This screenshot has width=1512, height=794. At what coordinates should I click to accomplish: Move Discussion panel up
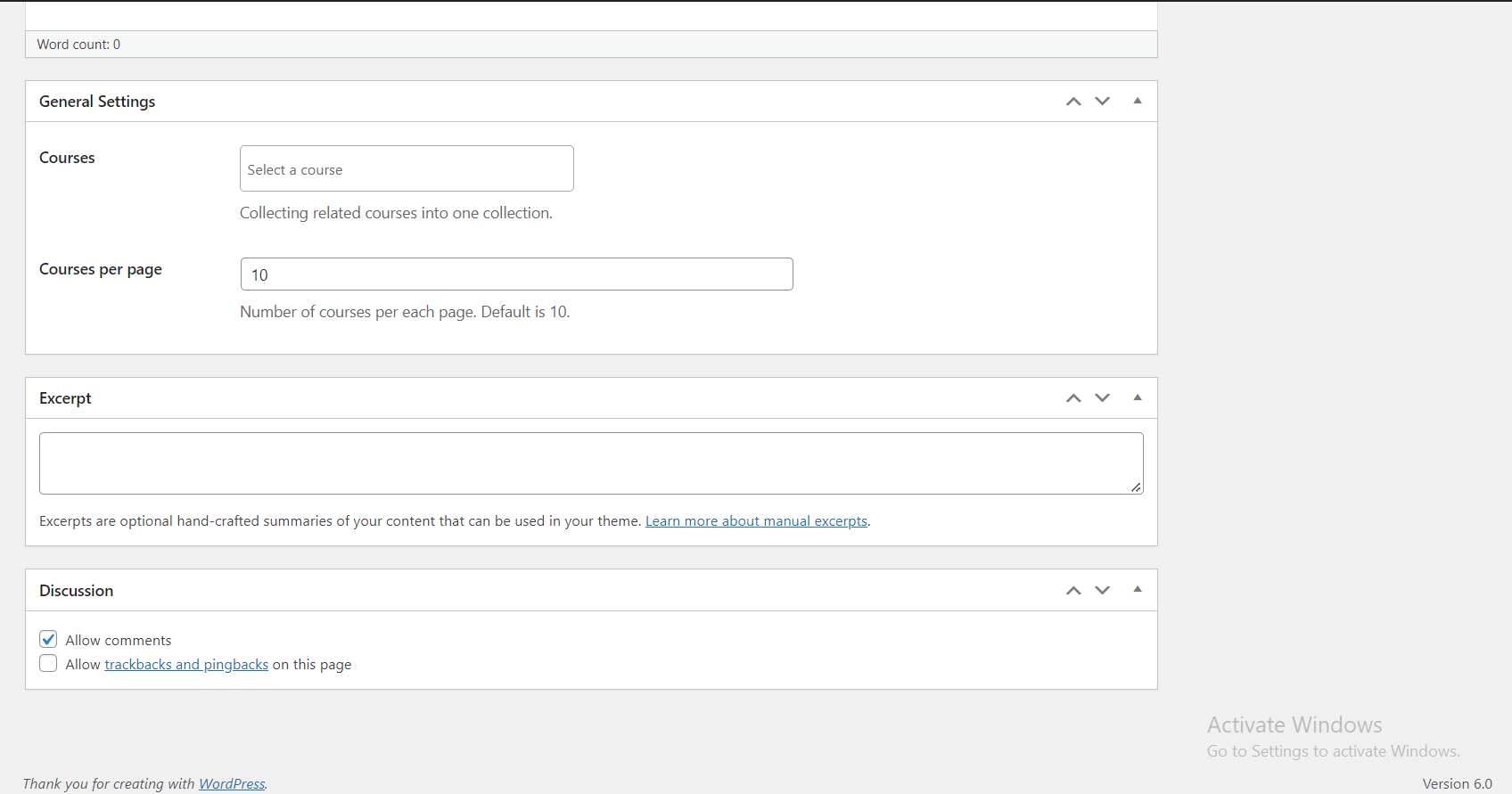tap(1073, 591)
